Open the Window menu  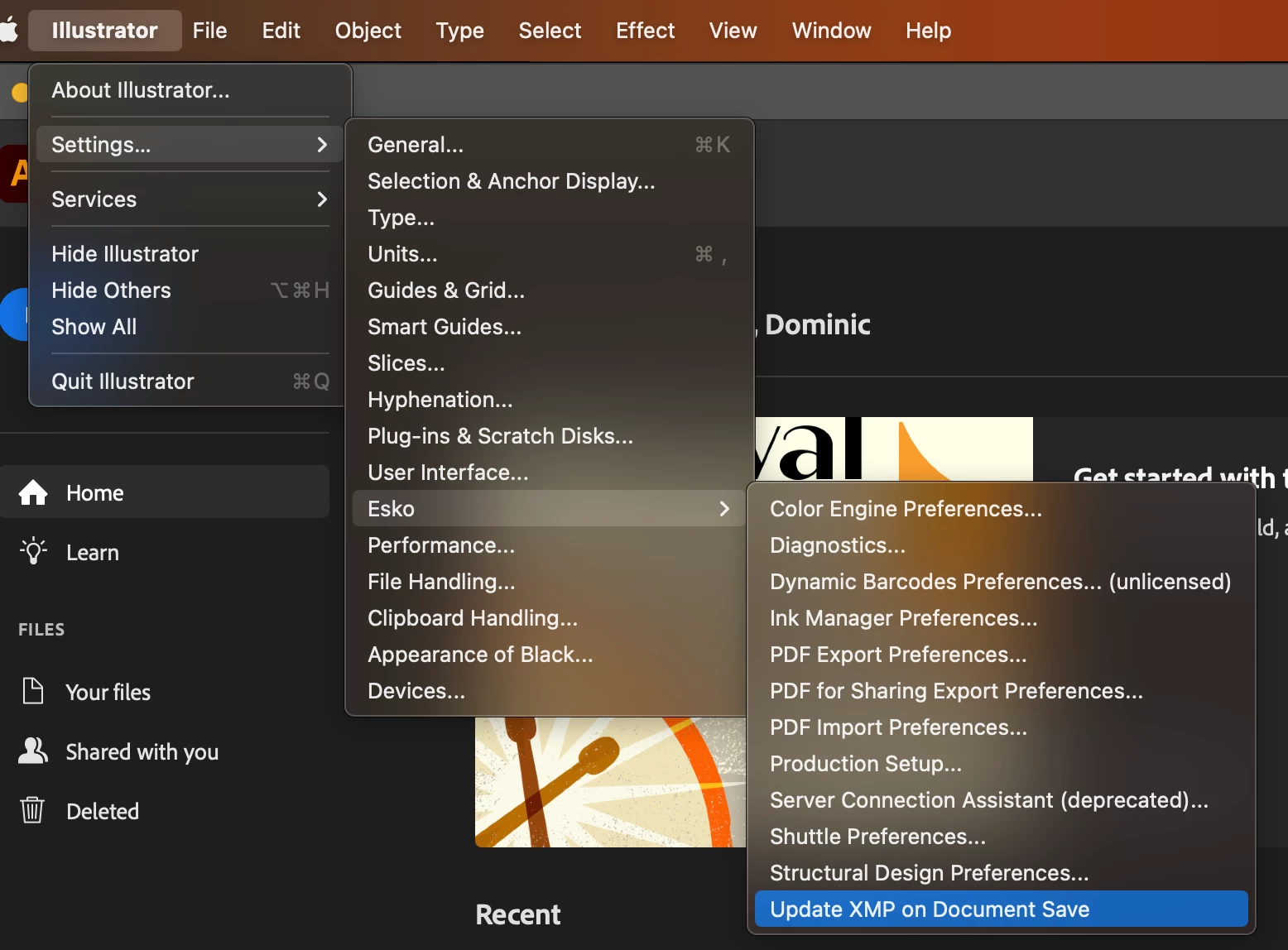click(831, 31)
